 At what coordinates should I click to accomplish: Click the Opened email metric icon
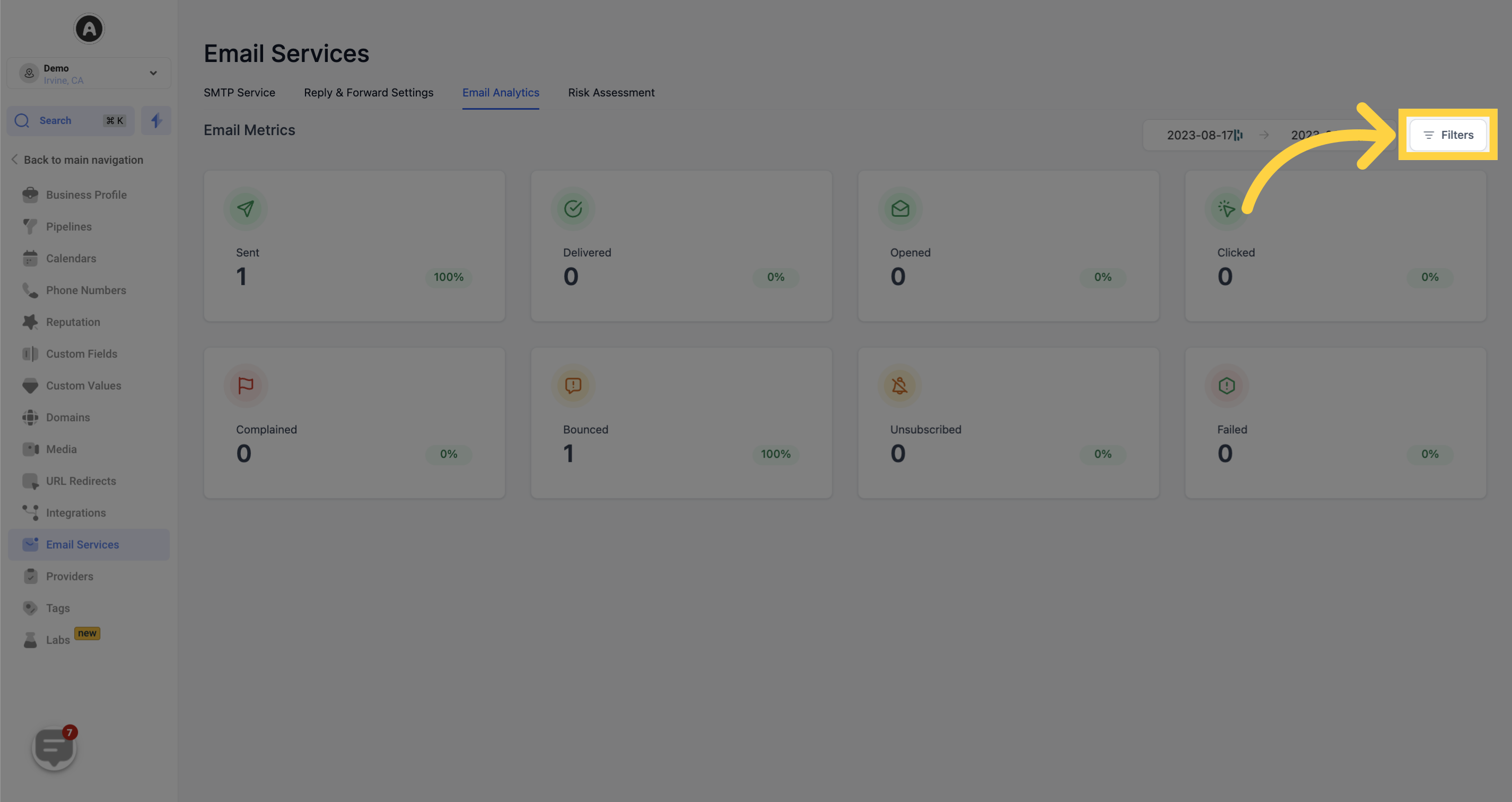pyautogui.click(x=900, y=209)
